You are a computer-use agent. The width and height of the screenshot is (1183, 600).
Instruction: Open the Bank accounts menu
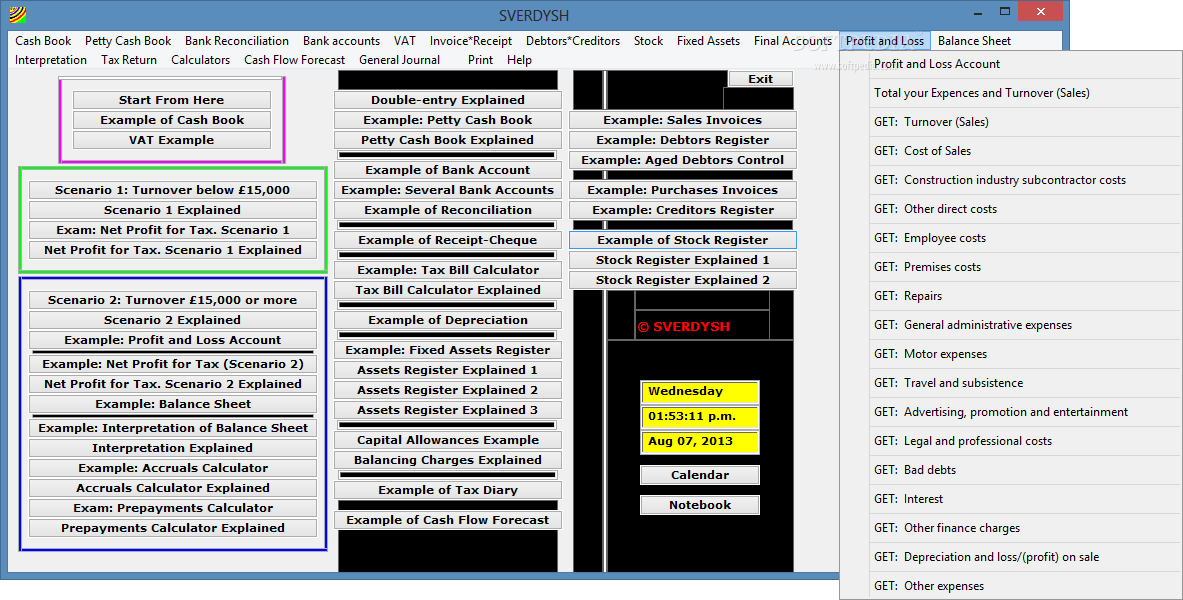point(341,41)
